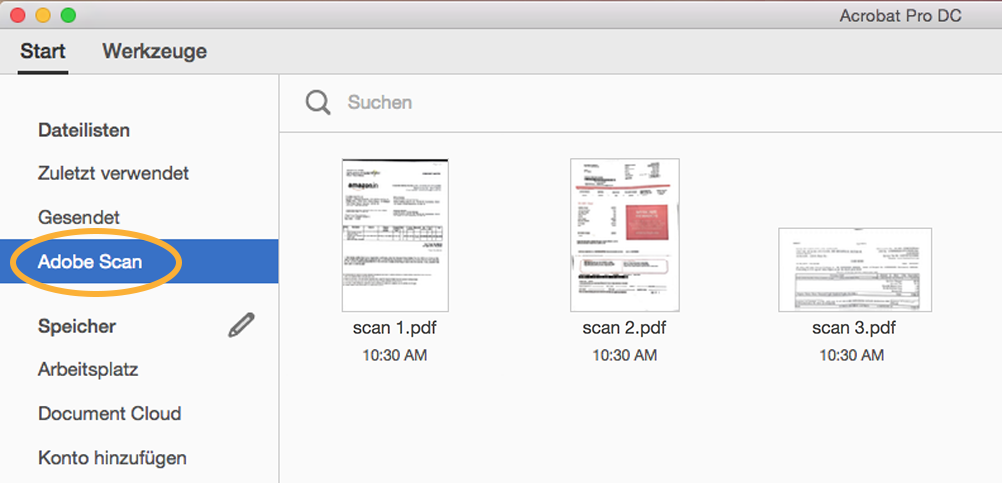Click the file name scan 2.pdf
The image size is (1002, 483).
coord(624,328)
